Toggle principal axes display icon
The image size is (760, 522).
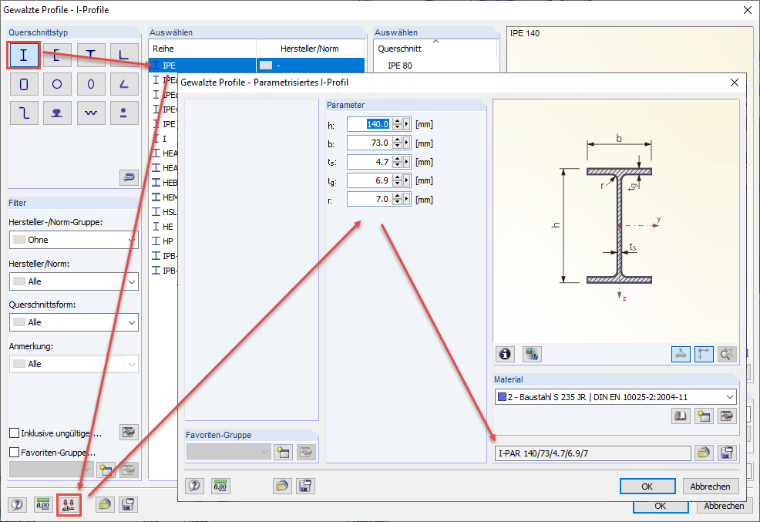coord(681,354)
